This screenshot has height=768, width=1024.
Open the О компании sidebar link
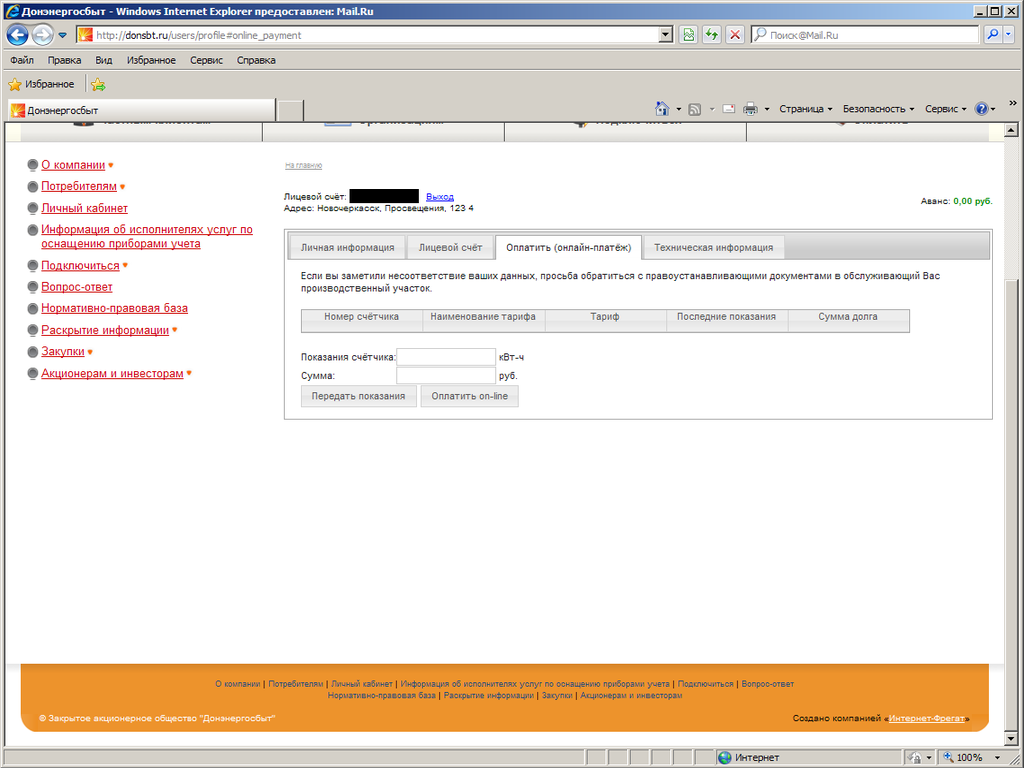tap(73, 165)
